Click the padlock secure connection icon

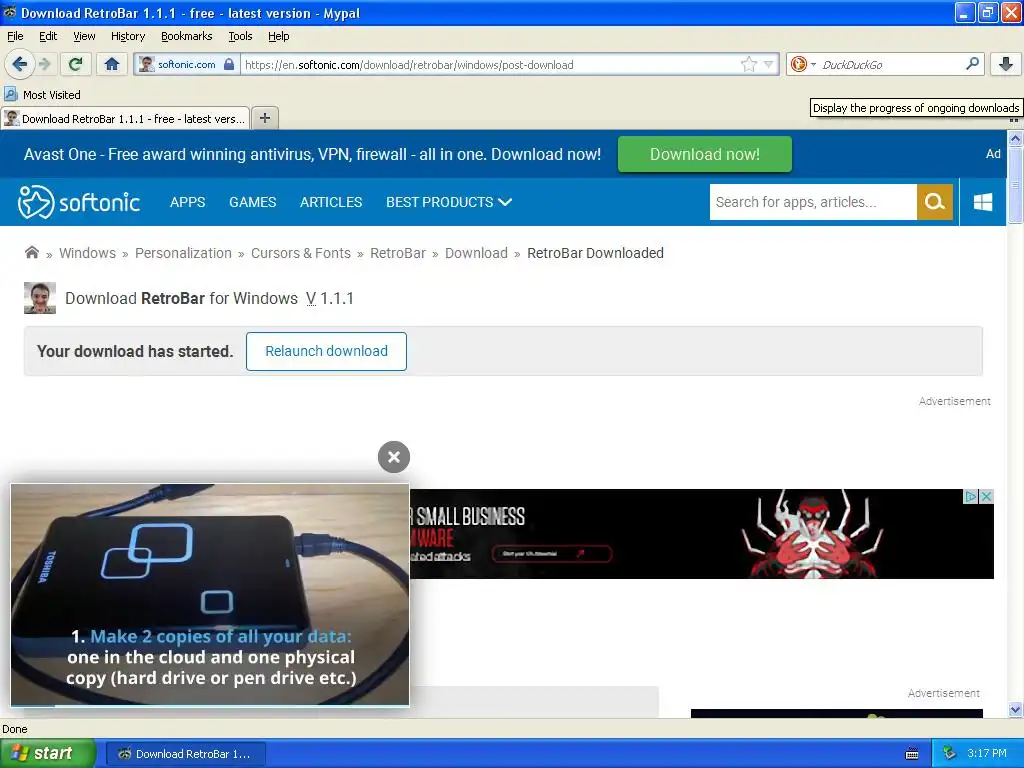click(229, 64)
